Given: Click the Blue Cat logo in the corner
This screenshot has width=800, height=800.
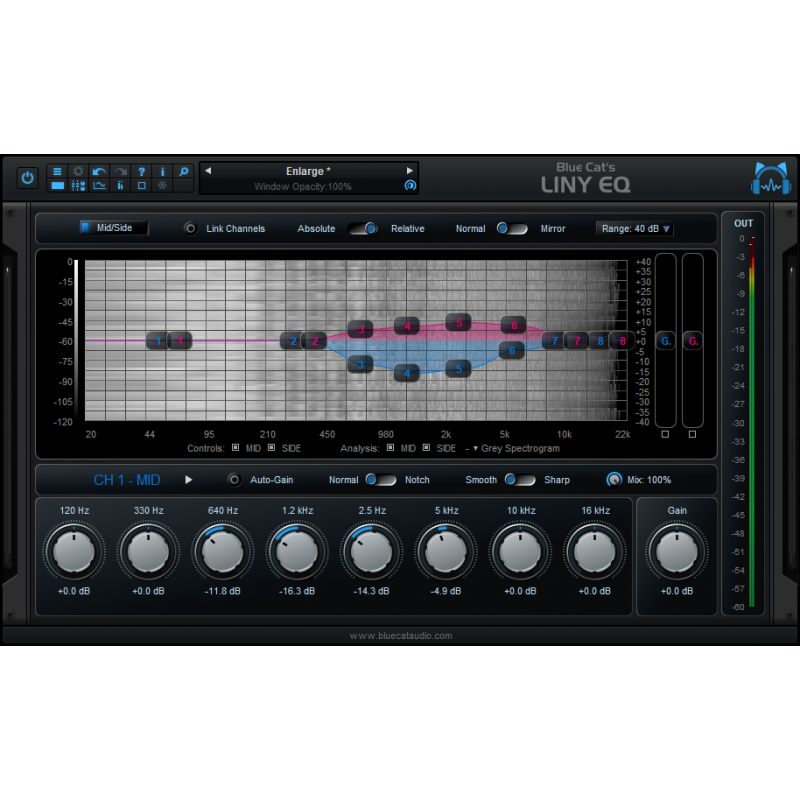Looking at the screenshot, I should click(770, 176).
